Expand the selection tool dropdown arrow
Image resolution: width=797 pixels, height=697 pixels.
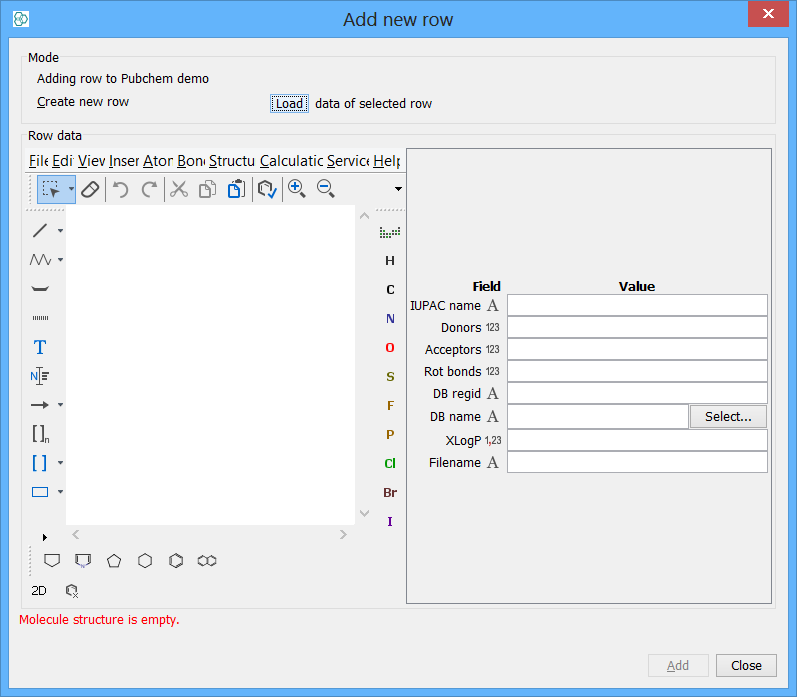(71, 189)
